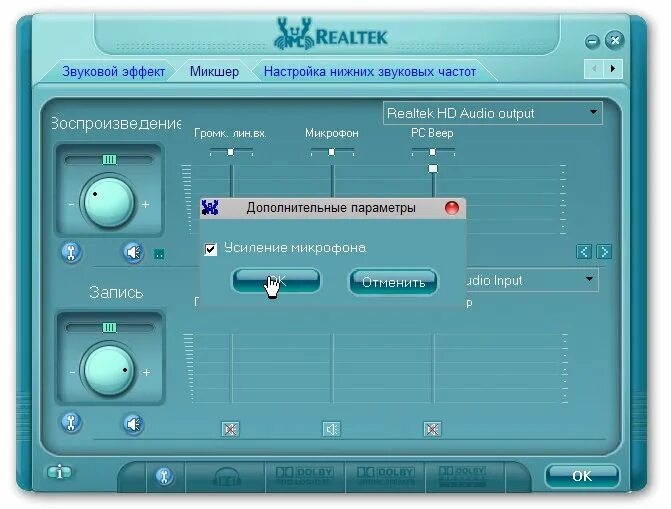Screen dimensions: 671x509
Task: Click the Запись balance slider handle
Action: click(110, 328)
